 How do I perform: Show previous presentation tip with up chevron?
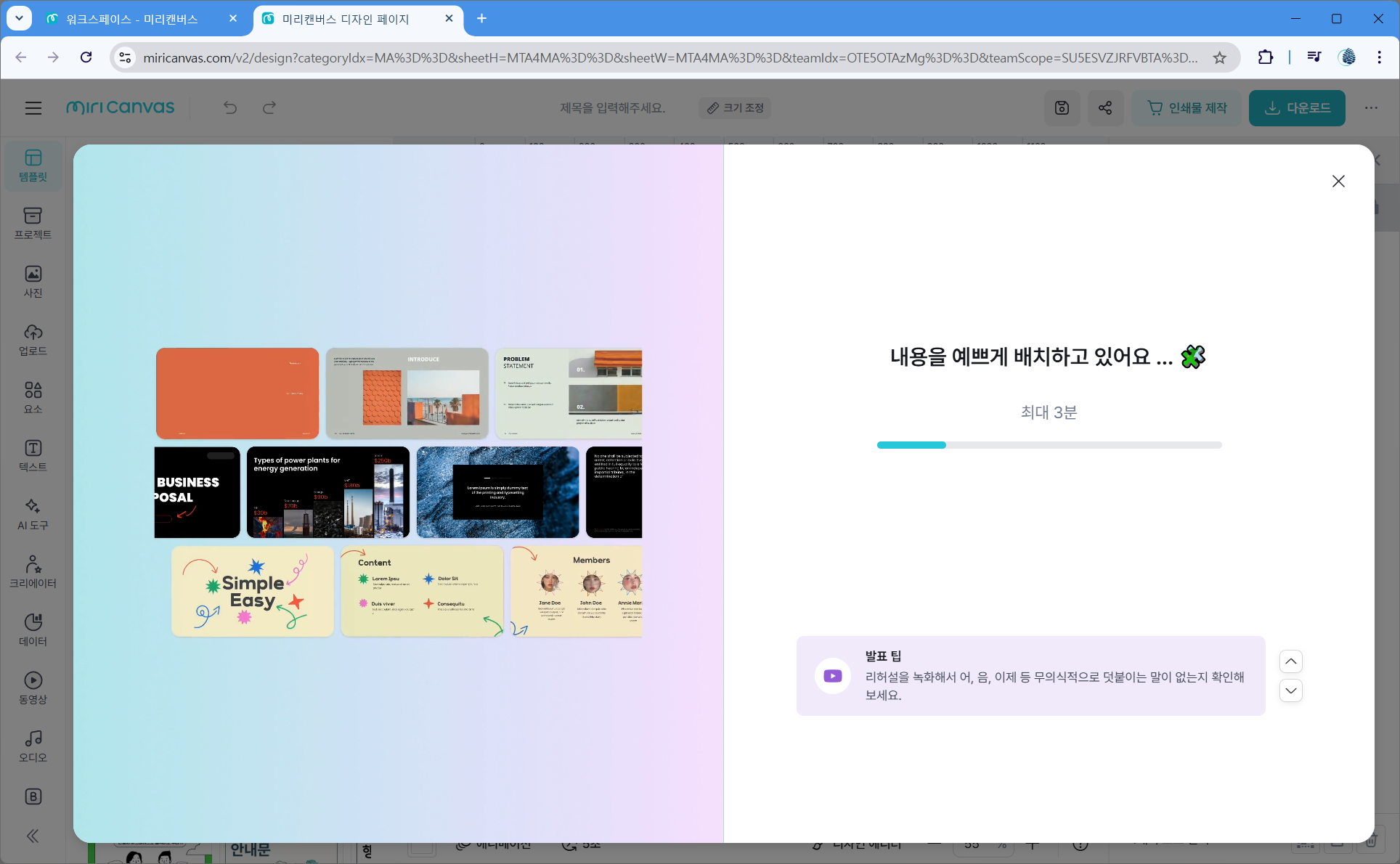tap(1290, 661)
